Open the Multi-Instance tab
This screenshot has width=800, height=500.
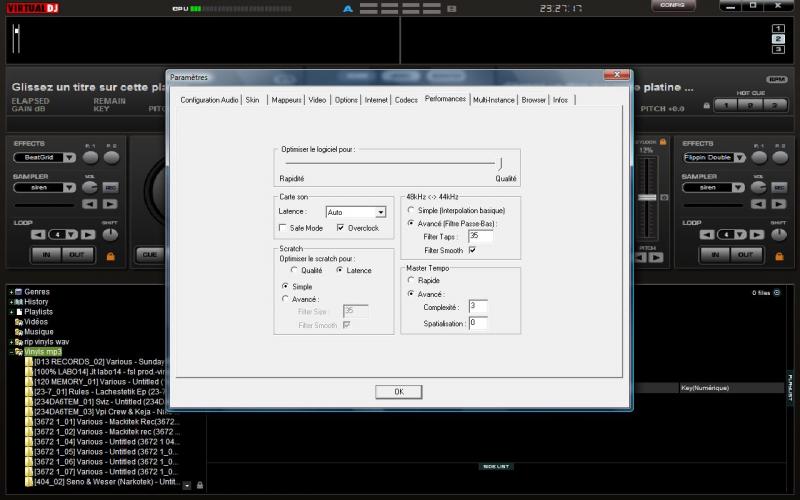(493, 100)
